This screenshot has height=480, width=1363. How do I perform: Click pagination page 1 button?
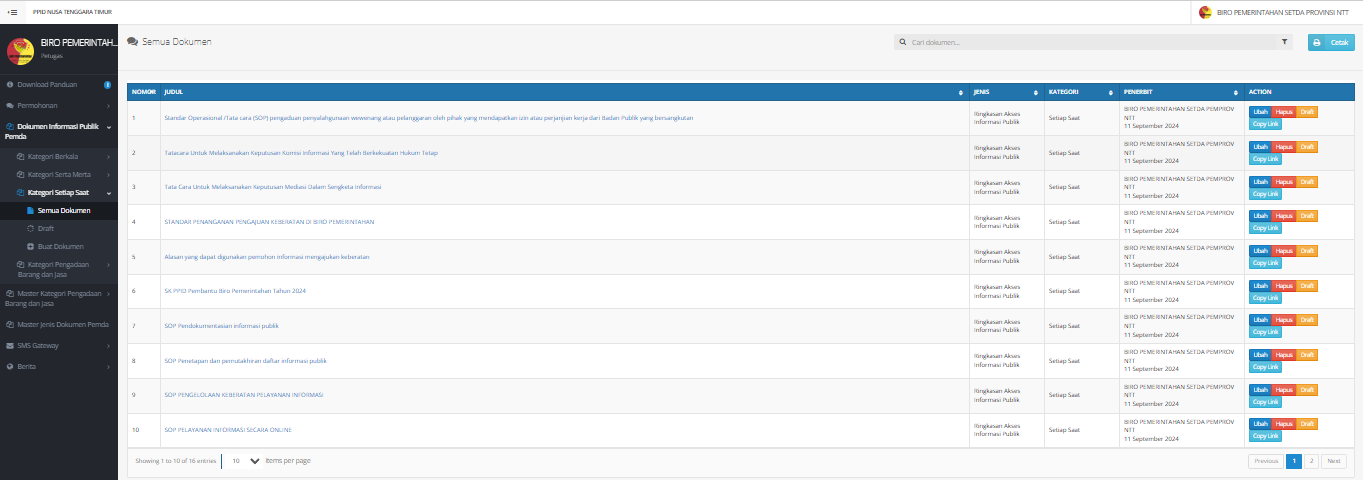click(1294, 461)
